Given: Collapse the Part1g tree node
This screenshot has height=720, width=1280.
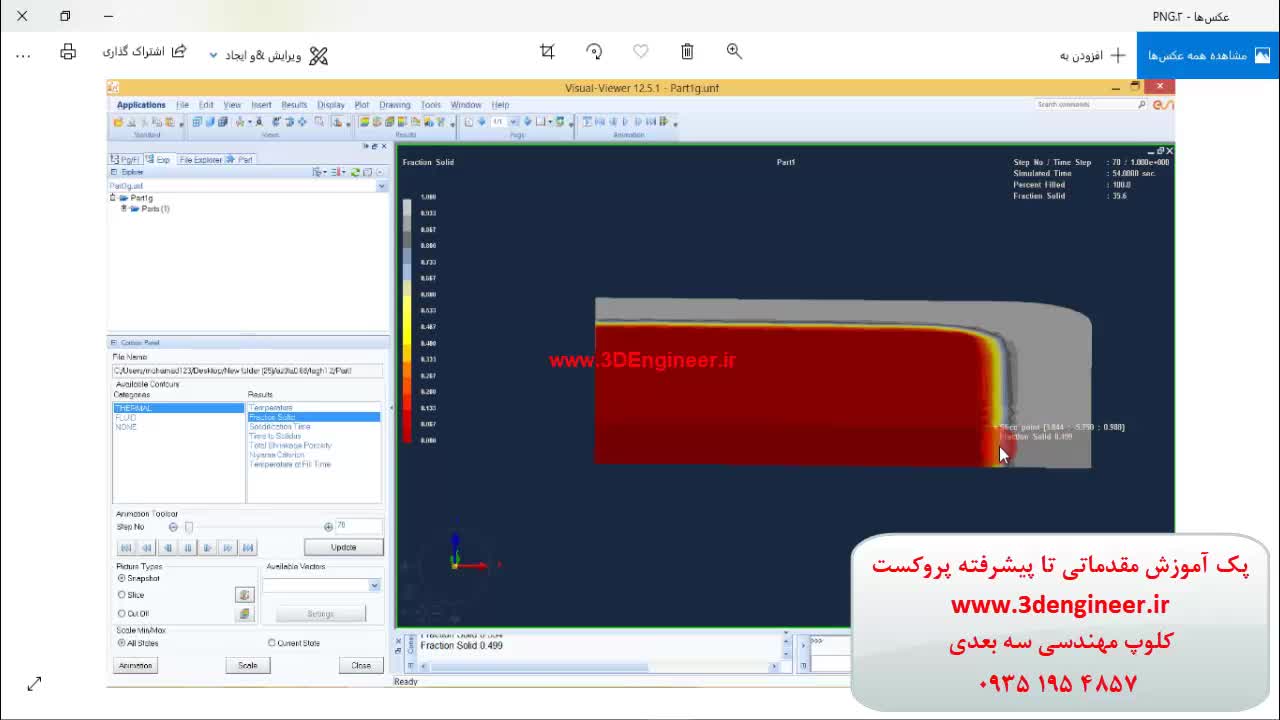Looking at the screenshot, I should 113,198.
